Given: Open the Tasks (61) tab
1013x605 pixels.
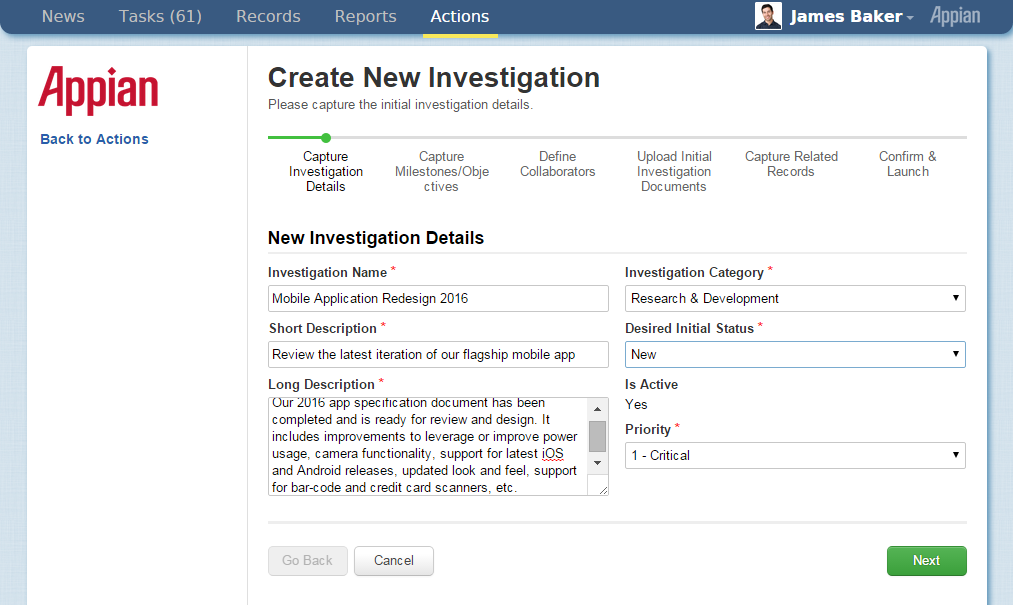Looking at the screenshot, I should click(160, 17).
